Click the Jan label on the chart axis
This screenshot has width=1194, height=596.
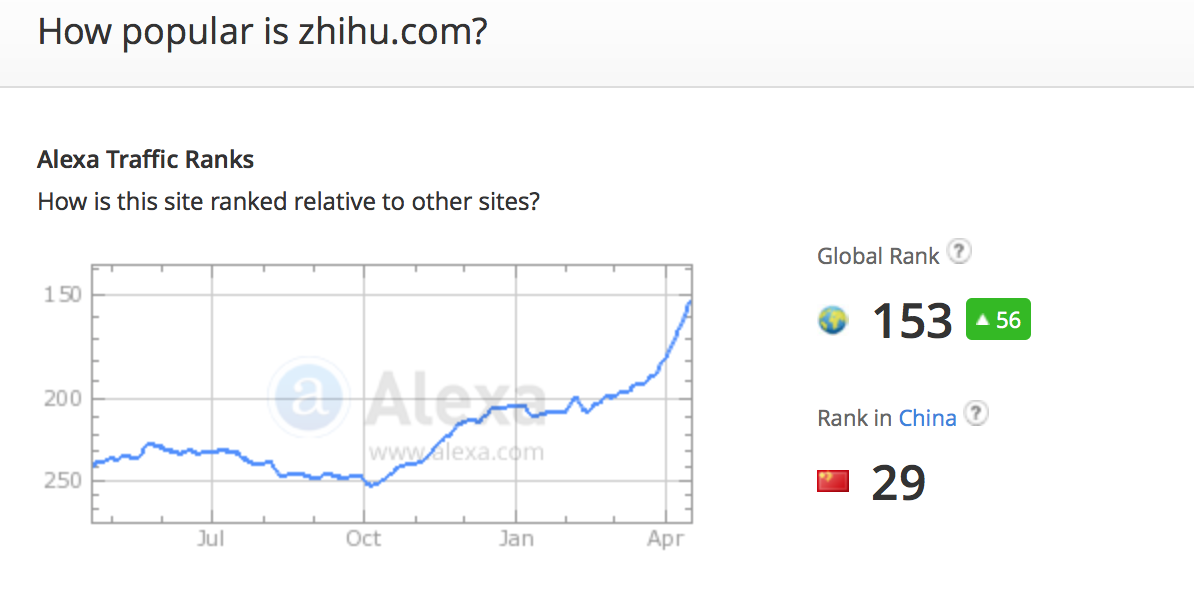coord(516,539)
